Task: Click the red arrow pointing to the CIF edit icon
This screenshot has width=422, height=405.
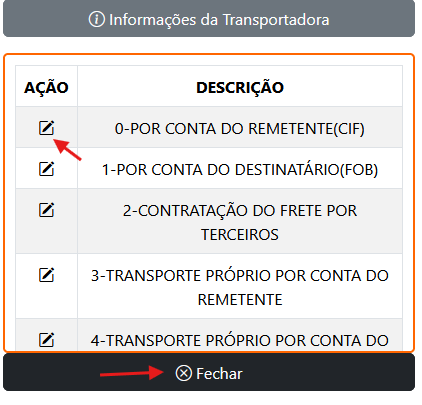Action: (x=67, y=150)
